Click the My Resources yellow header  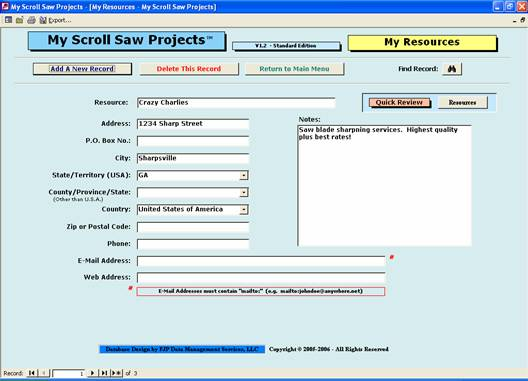[422, 42]
